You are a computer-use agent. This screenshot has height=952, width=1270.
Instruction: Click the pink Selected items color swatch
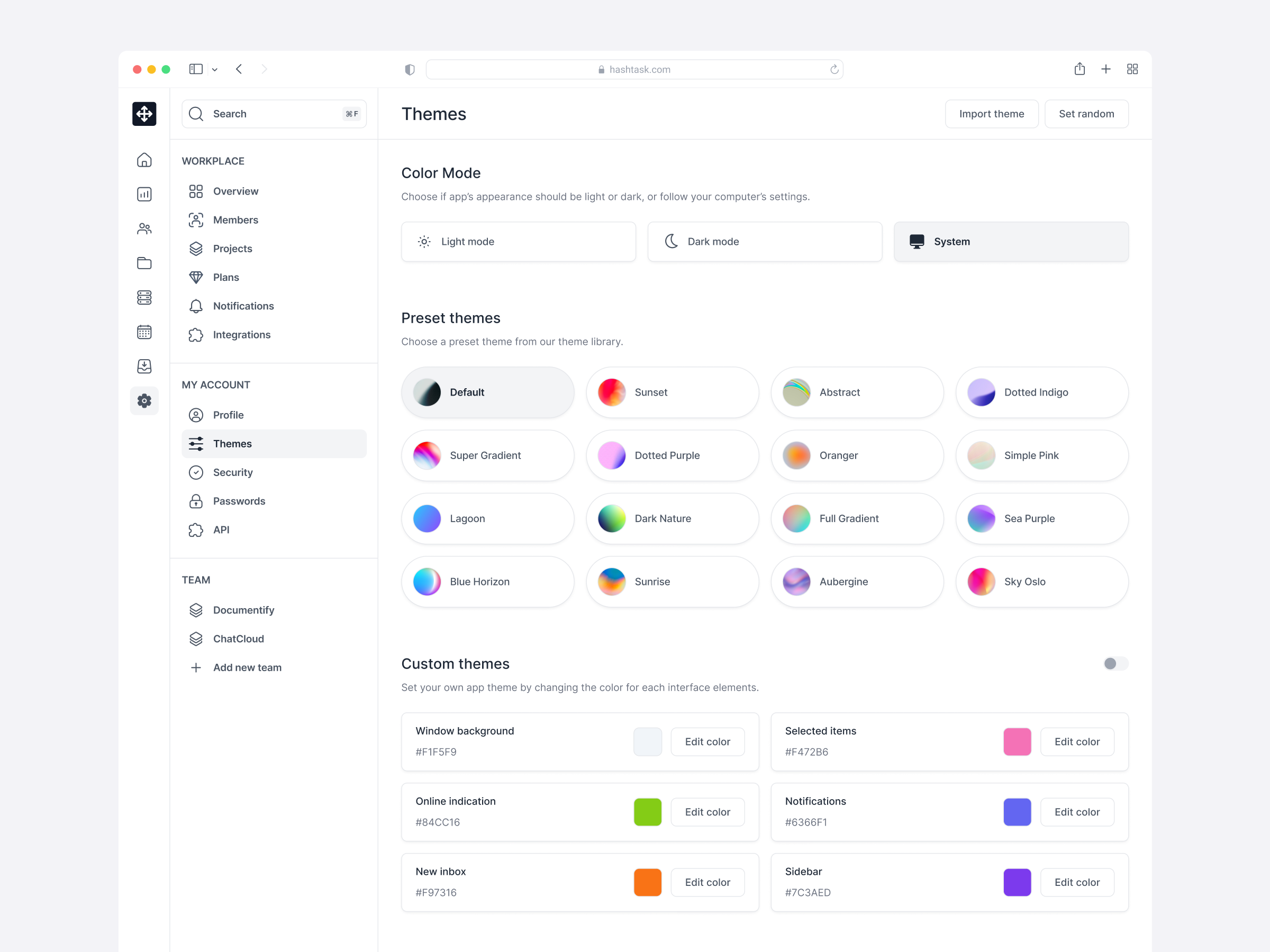1017,742
